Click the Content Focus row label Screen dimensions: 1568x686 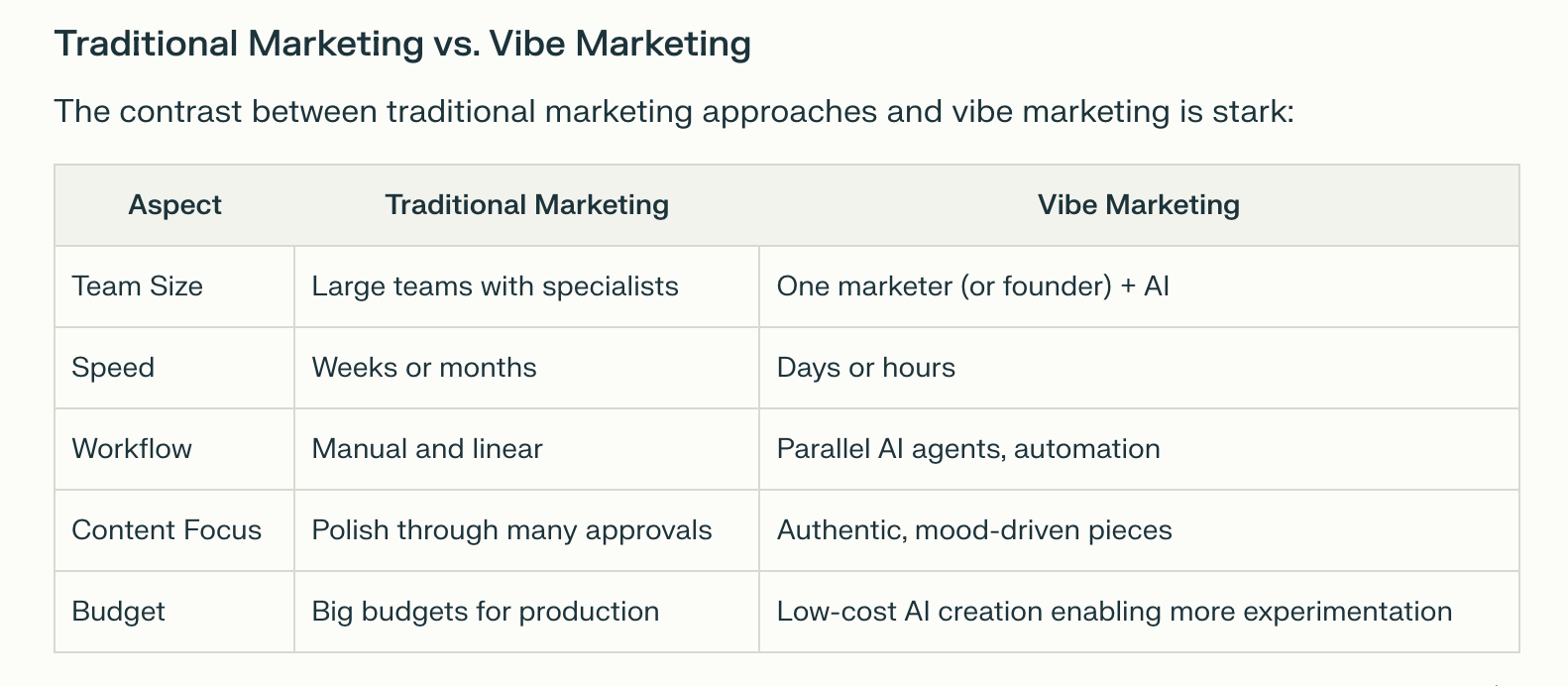point(174,530)
